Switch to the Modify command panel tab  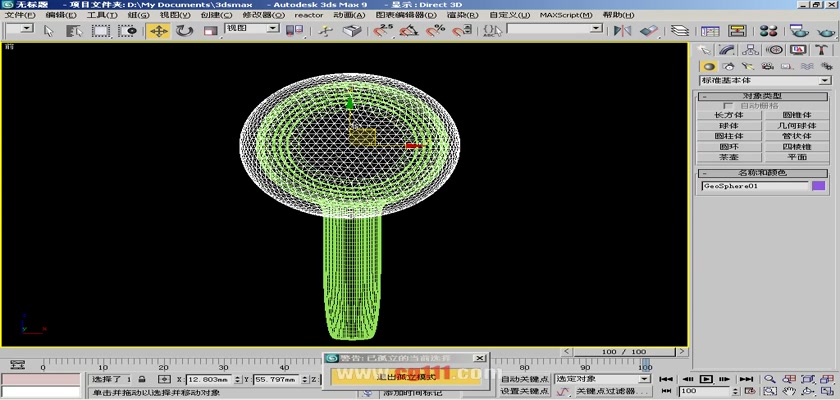pyautogui.click(x=727, y=50)
